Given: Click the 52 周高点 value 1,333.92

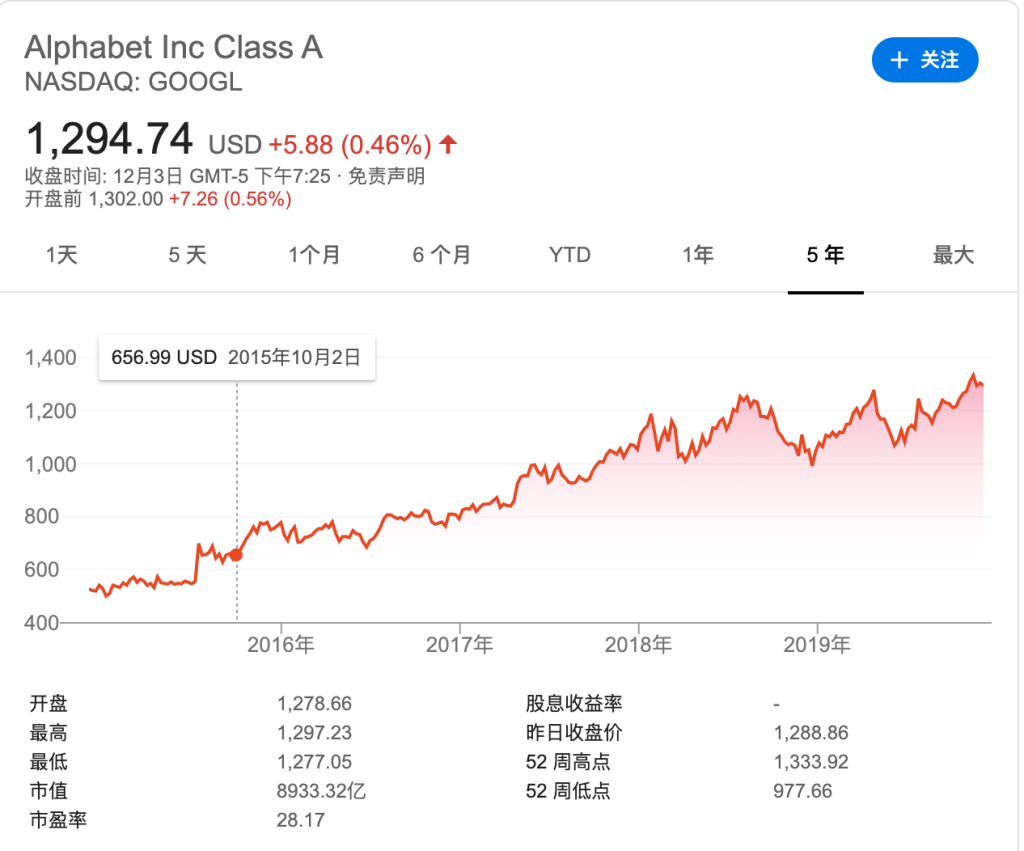Looking at the screenshot, I should click(811, 762).
